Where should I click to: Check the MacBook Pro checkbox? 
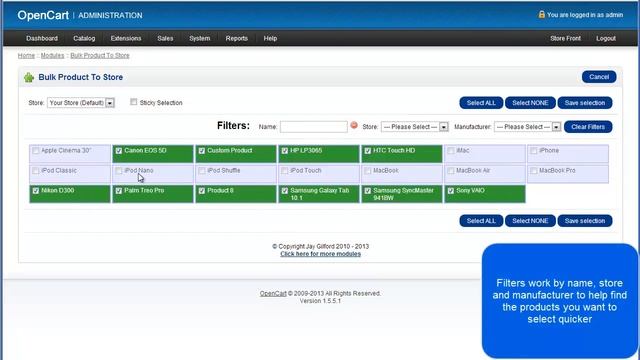(x=533, y=171)
